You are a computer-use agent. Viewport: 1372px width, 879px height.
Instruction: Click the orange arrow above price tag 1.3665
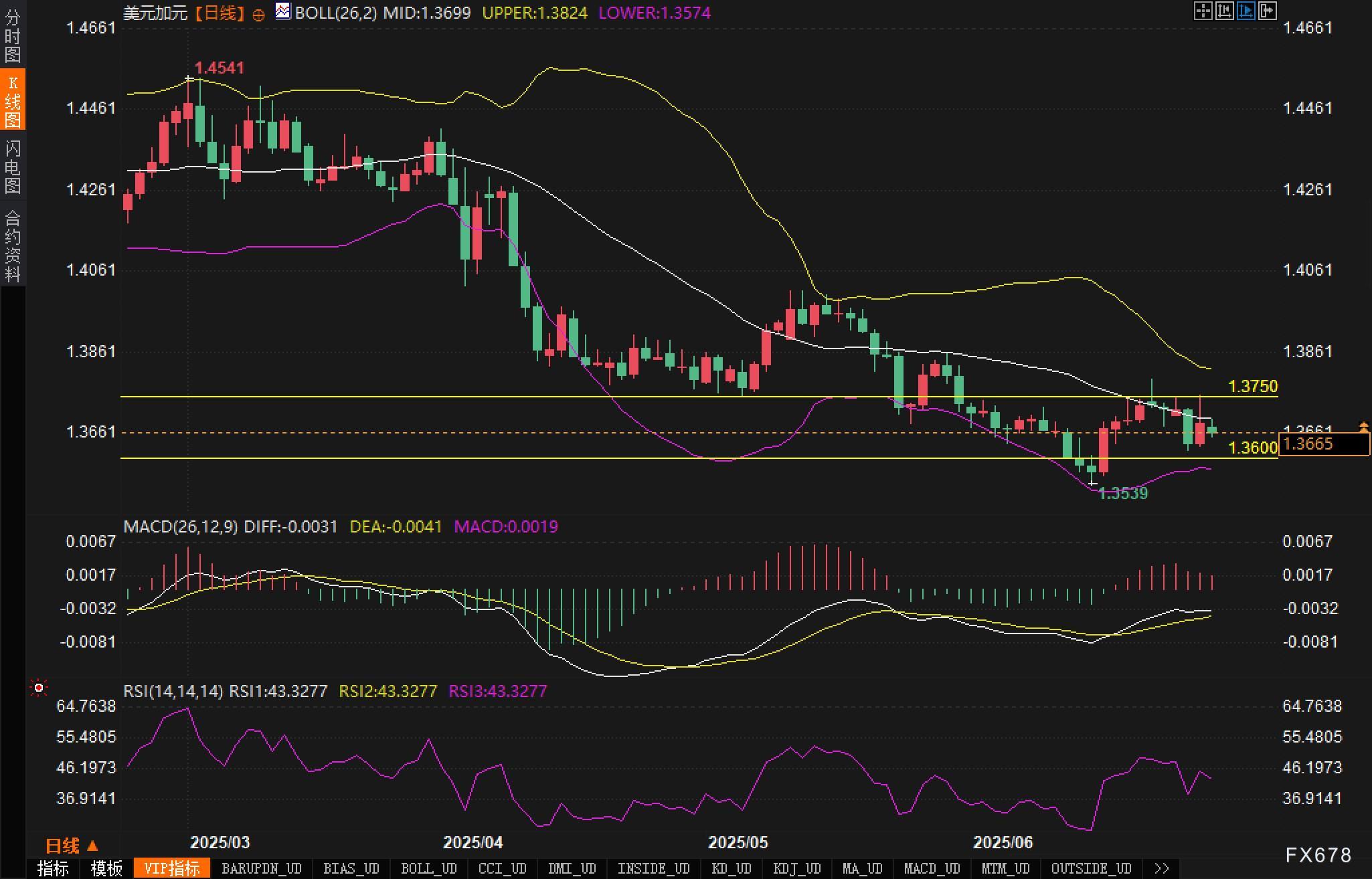(1363, 426)
